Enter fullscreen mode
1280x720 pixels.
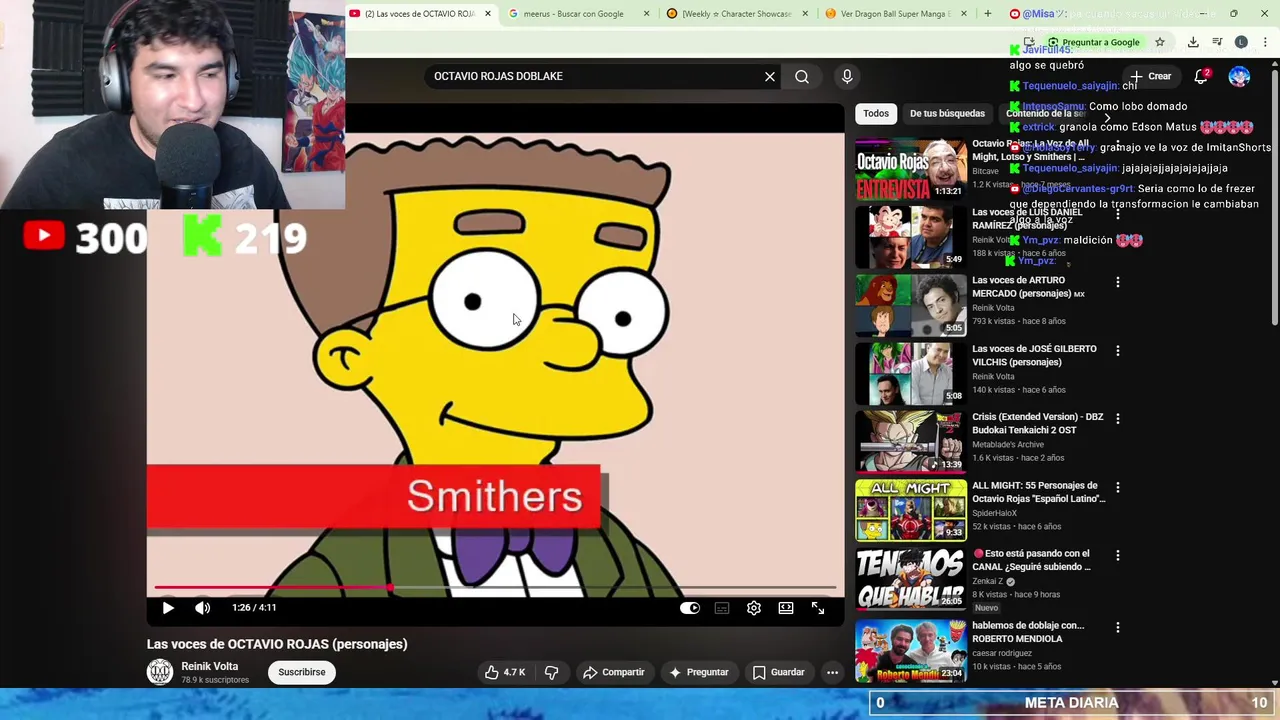point(818,608)
